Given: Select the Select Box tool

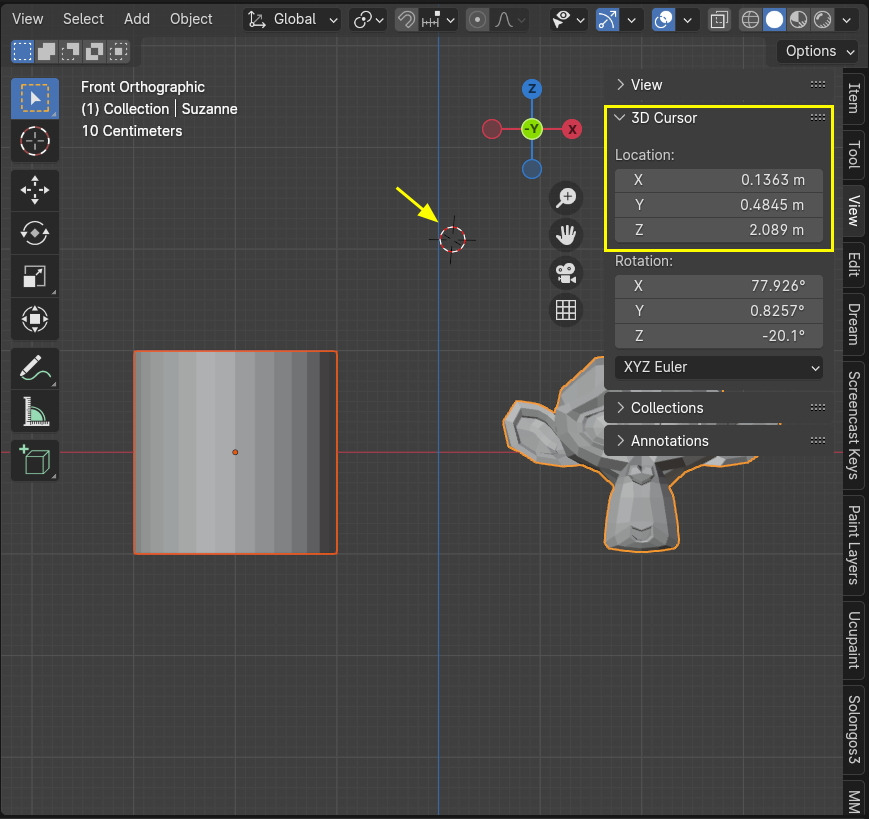Looking at the screenshot, I should click(35, 99).
